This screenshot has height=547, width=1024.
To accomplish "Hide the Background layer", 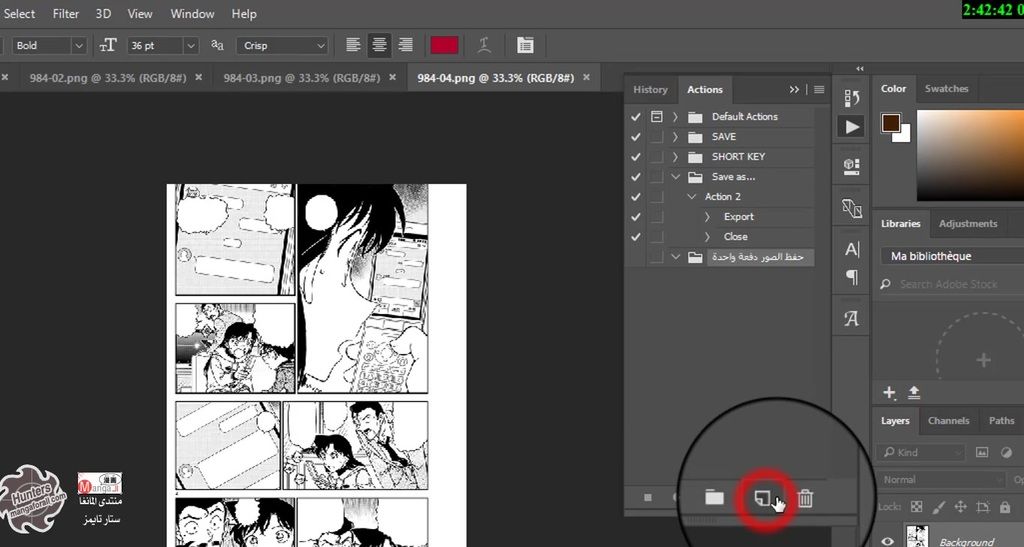I will [x=887, y=541].
